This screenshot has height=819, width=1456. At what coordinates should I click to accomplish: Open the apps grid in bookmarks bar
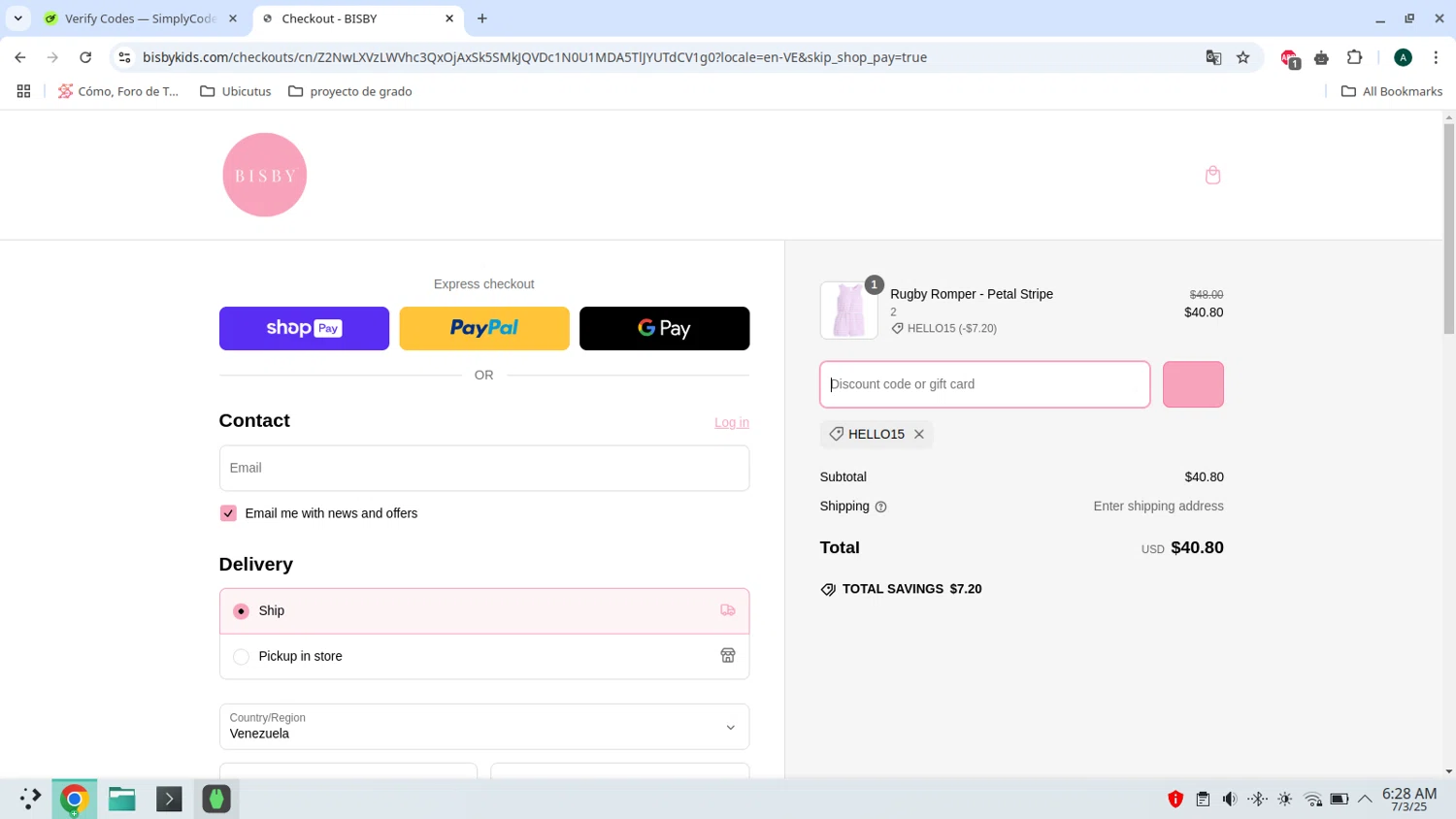point(23,91)
